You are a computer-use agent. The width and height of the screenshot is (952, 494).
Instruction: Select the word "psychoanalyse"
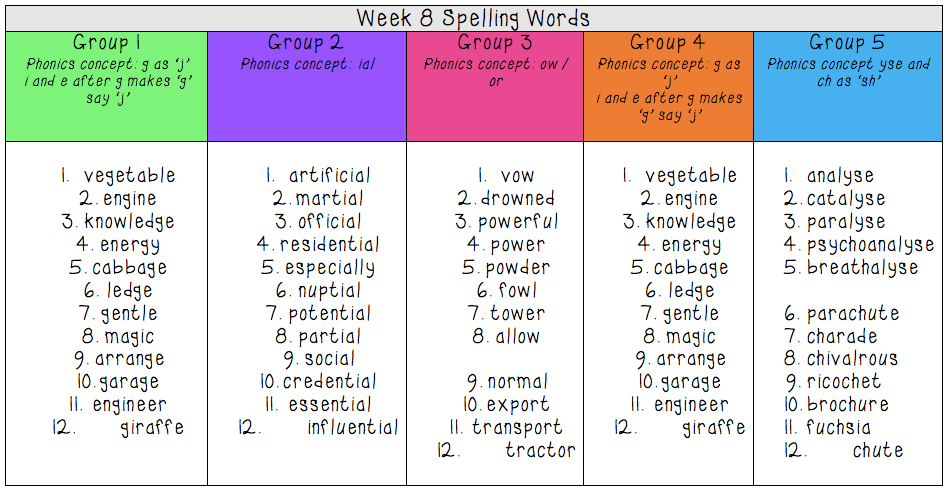tap(870, 245)
